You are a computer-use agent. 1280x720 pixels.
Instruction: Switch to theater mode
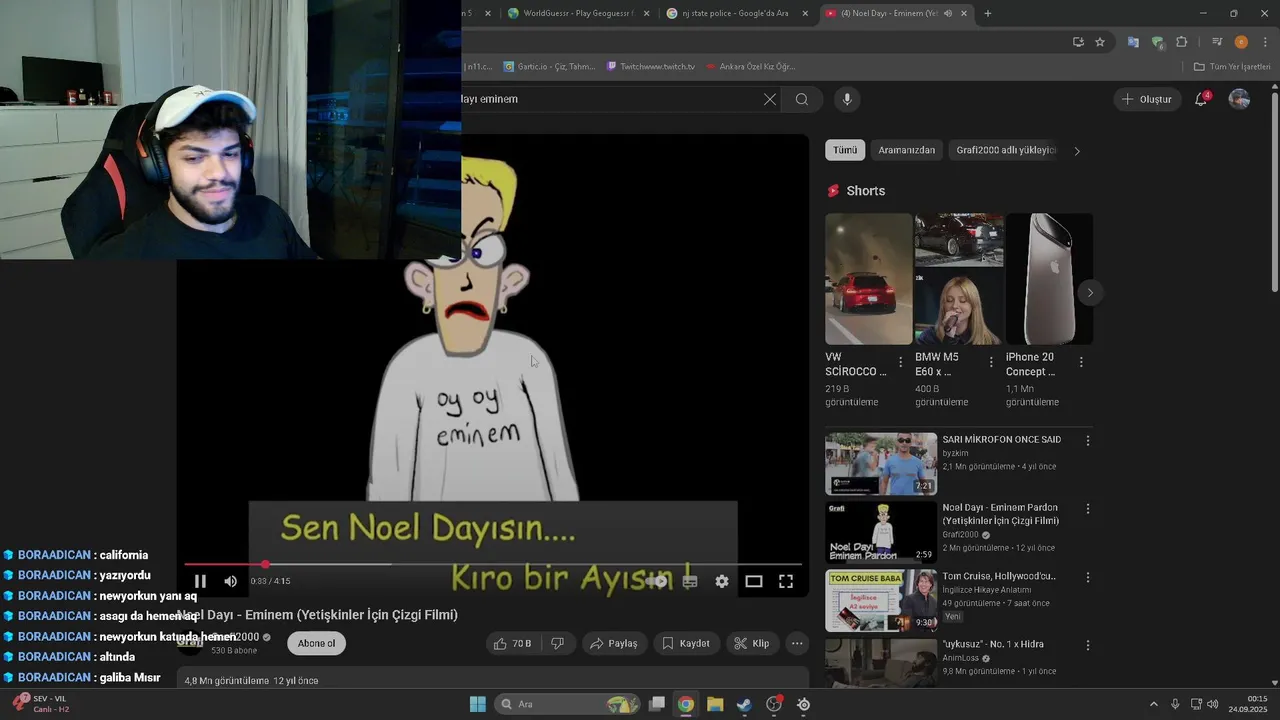(x=754, y=581)
